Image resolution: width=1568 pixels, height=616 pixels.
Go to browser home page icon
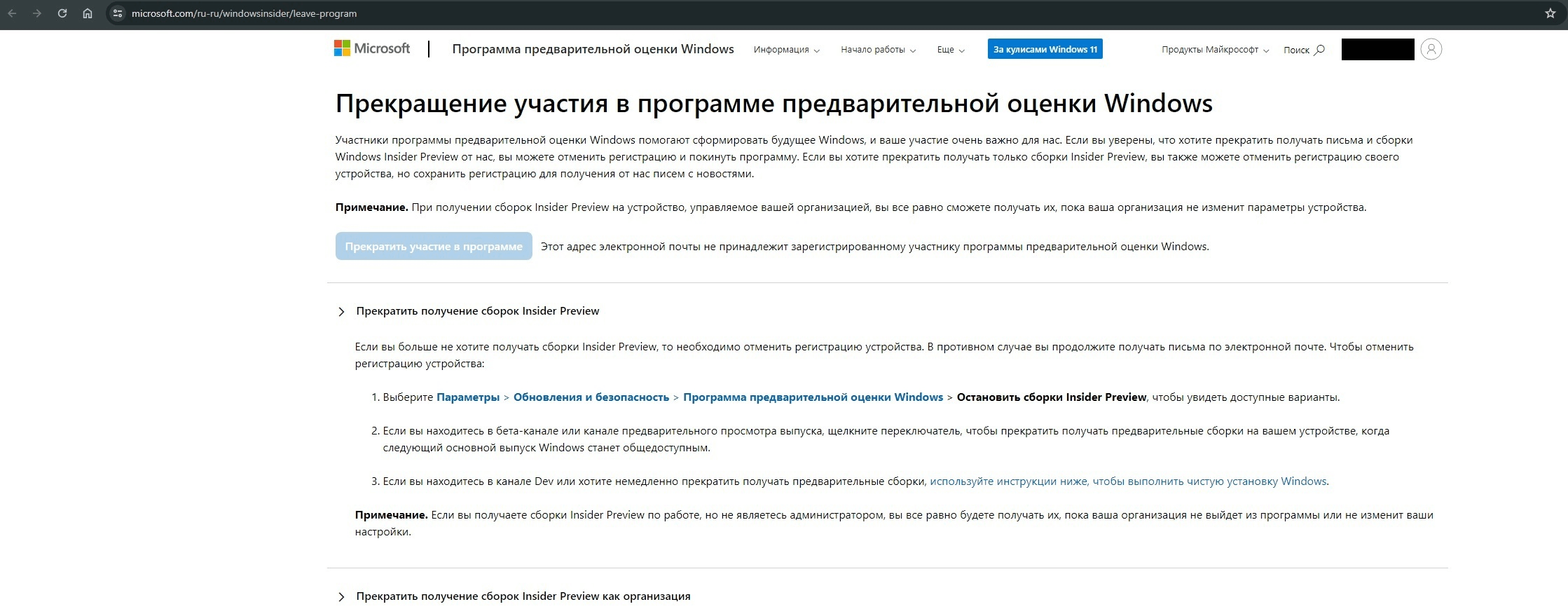(x=88, y=13)
